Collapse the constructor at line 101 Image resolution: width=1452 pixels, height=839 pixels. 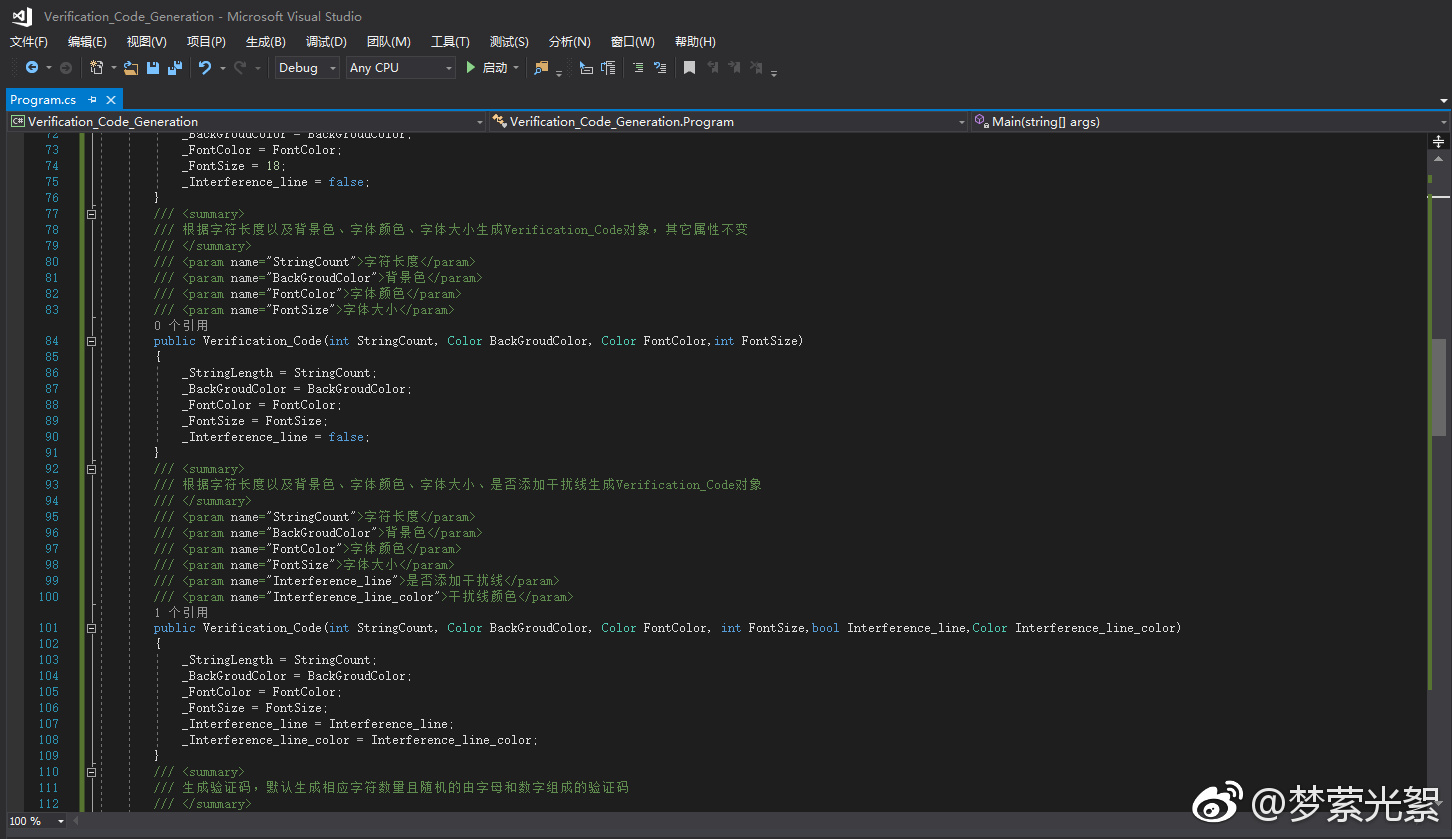point(91,628)
